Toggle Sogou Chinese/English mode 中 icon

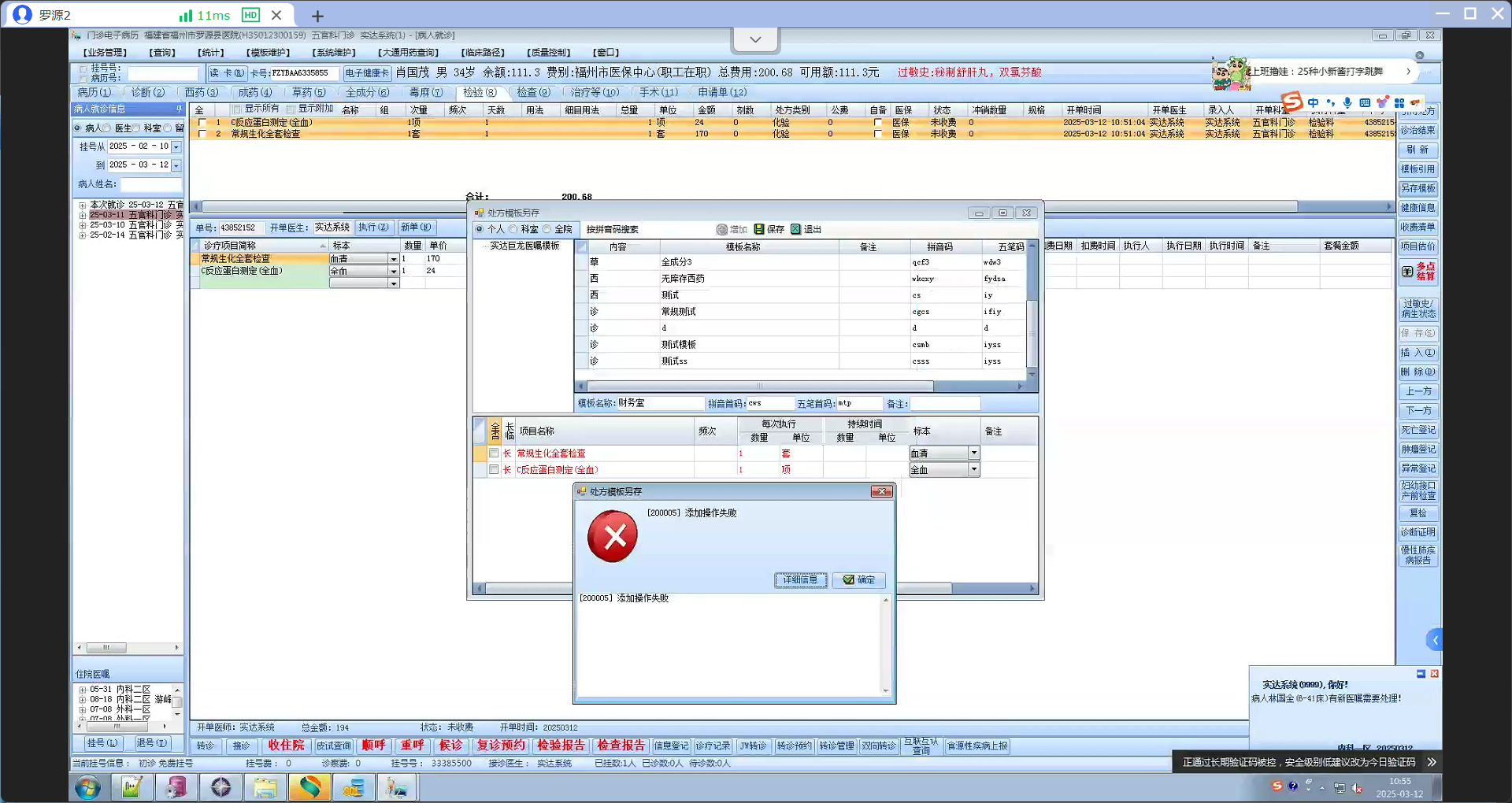(1313, 102)
